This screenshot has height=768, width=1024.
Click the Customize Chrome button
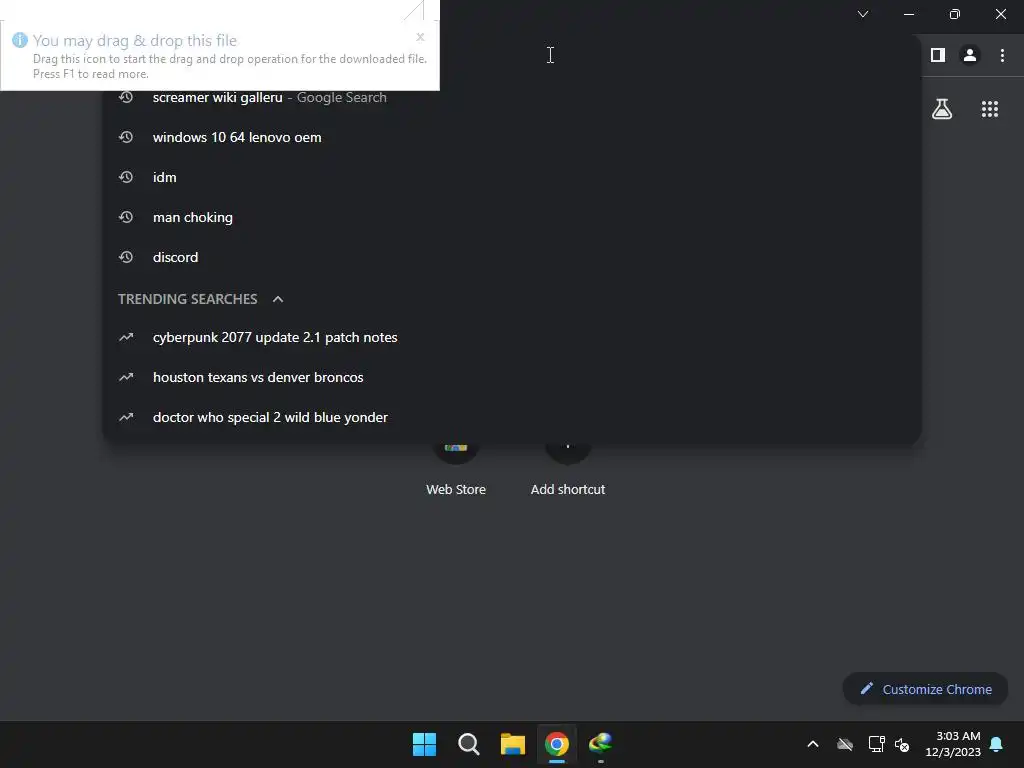tap(925, 689)
